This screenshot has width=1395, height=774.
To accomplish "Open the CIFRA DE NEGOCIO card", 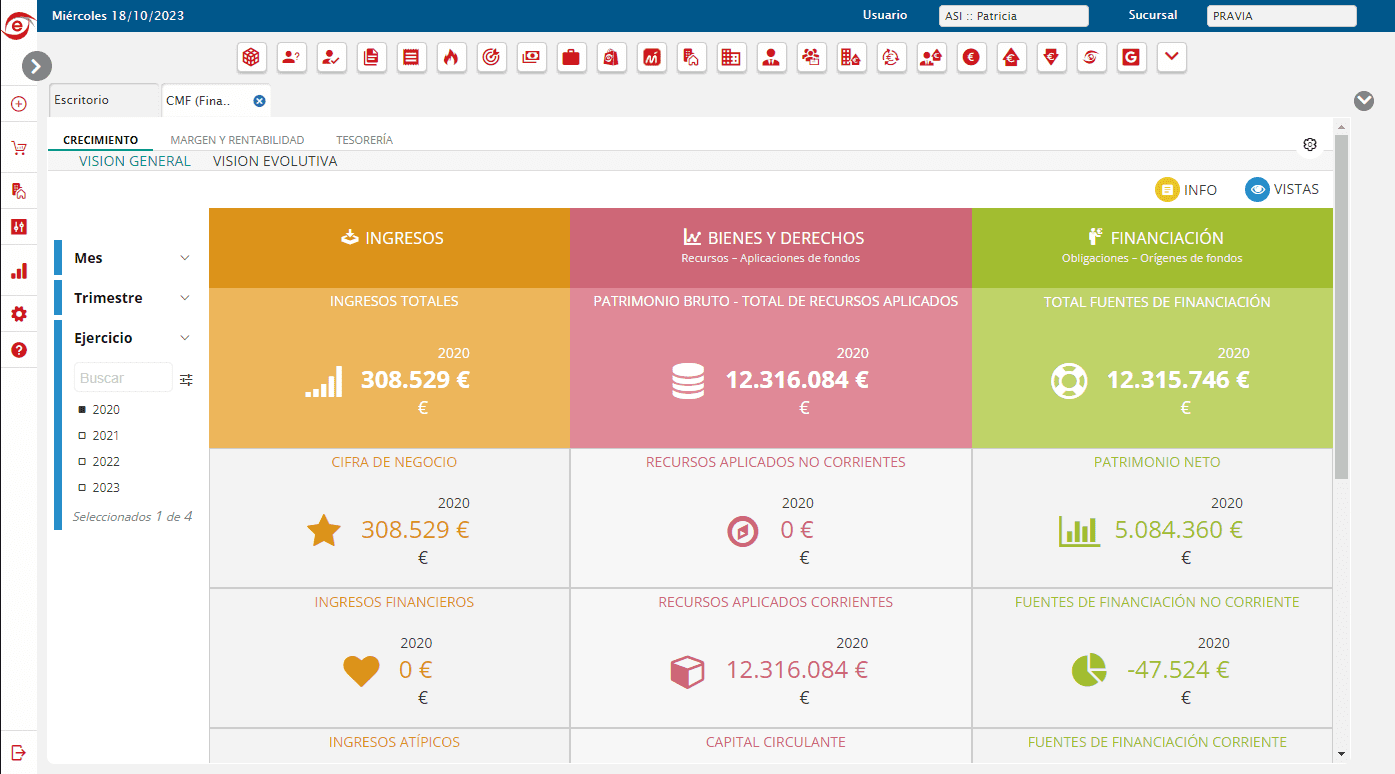I will point(390,518).
